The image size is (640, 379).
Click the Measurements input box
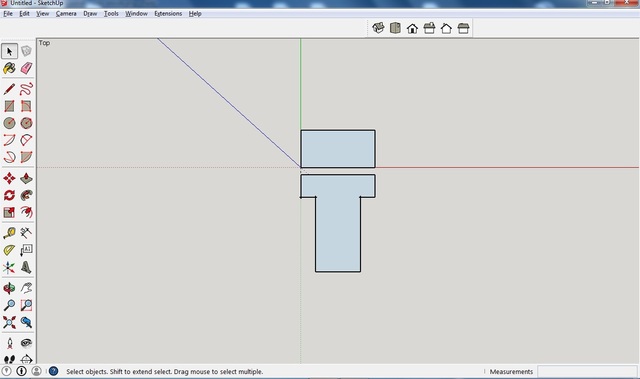coord(587,371)
